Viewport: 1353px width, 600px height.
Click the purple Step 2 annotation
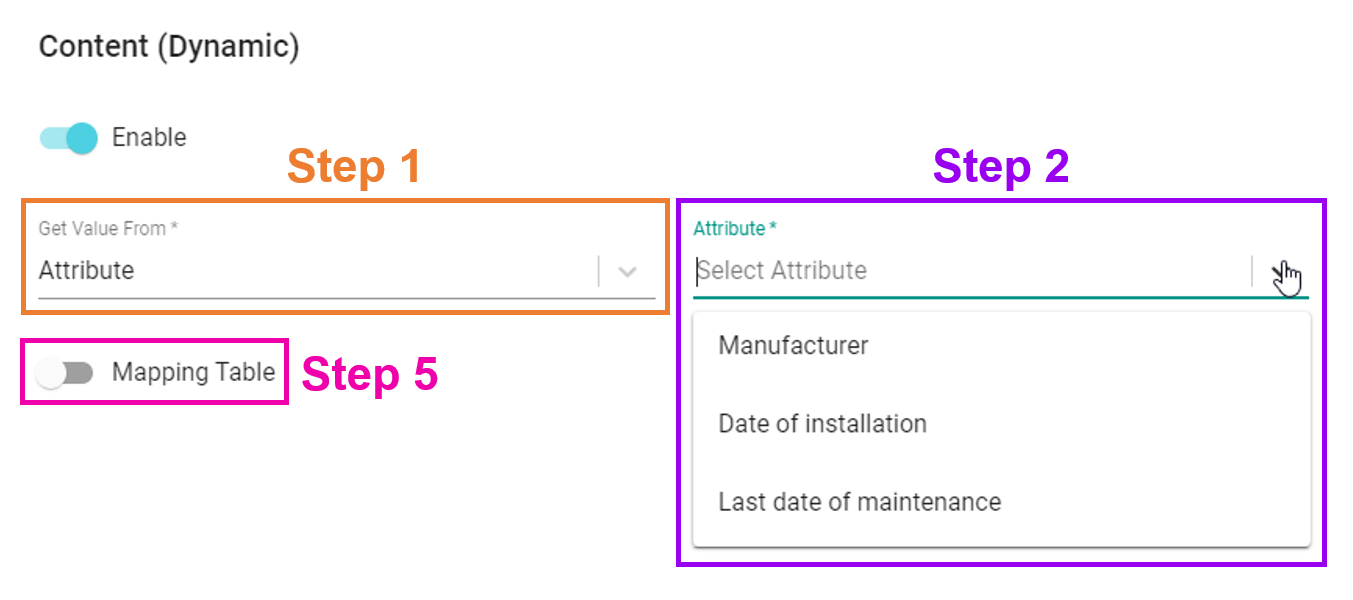pos(1001,167)
